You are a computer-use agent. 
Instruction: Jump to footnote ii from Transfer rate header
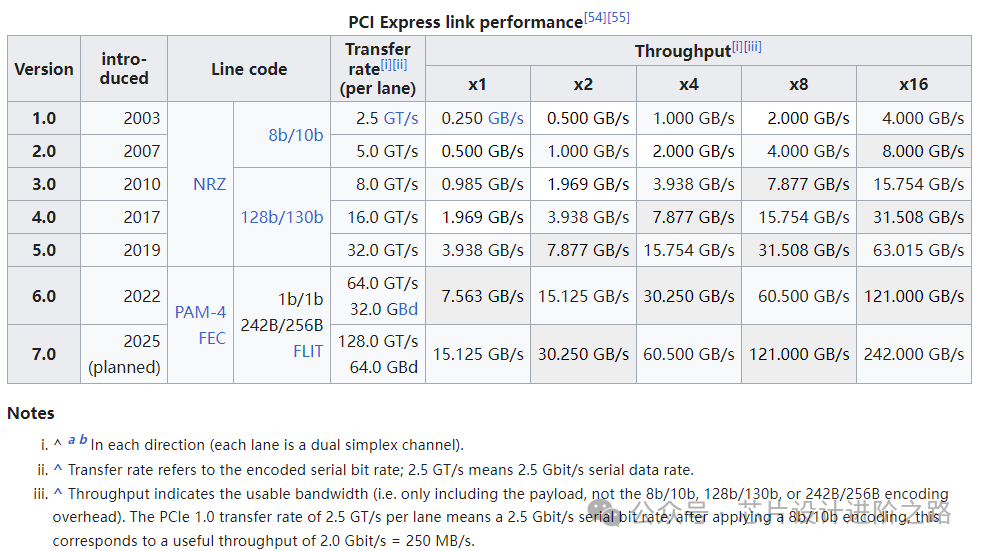pyautogui.click(x=400, y=65)
